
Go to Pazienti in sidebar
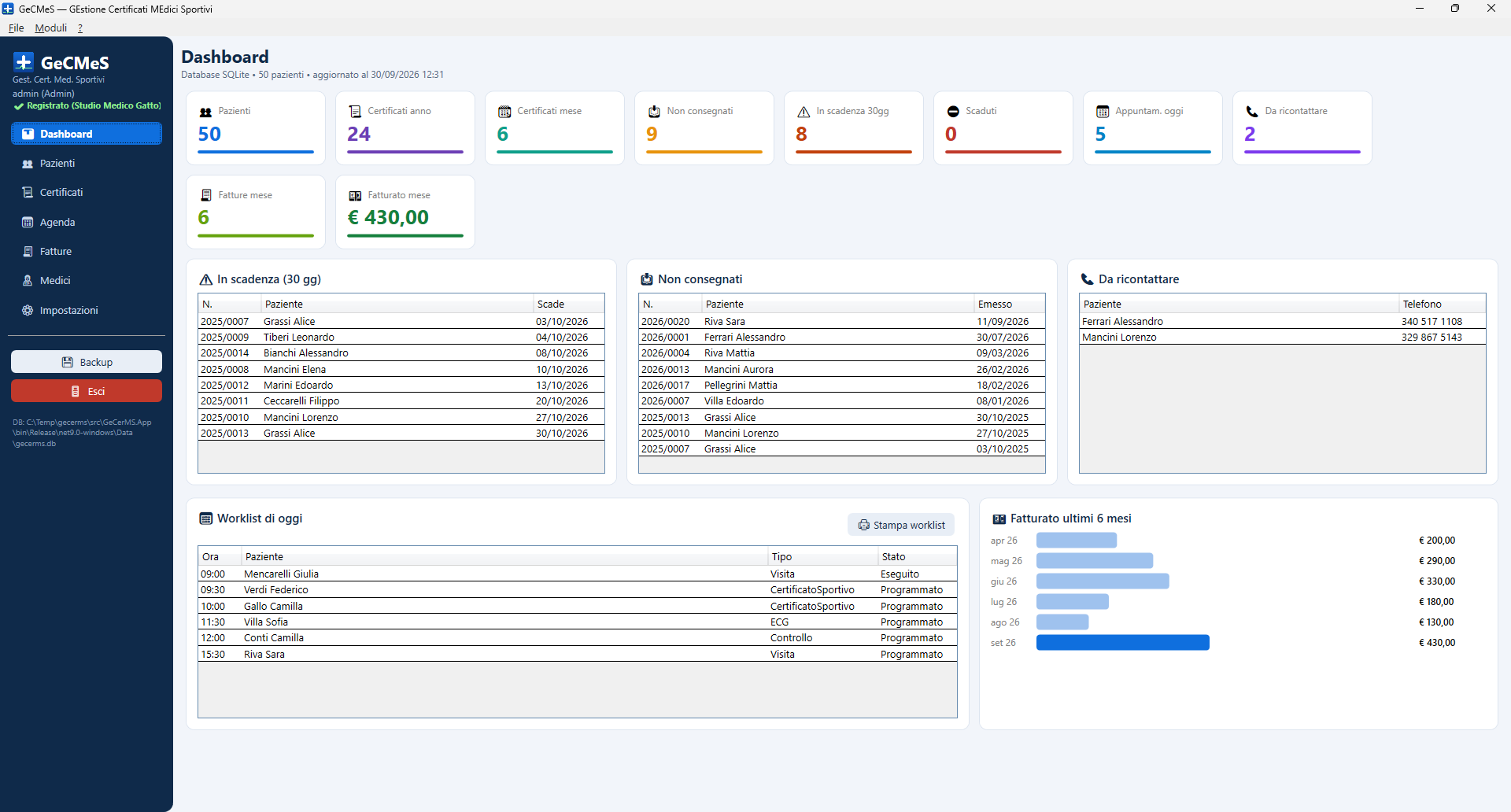87,164
